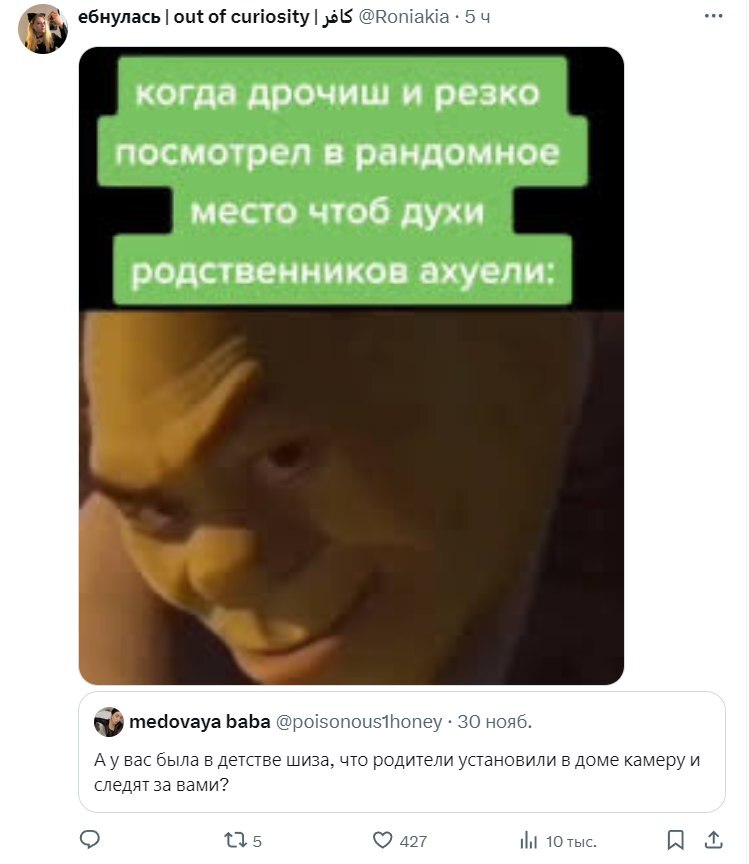Click the '5 ч' timestamp
Viewport: 749px width, 864px height.
477,17
